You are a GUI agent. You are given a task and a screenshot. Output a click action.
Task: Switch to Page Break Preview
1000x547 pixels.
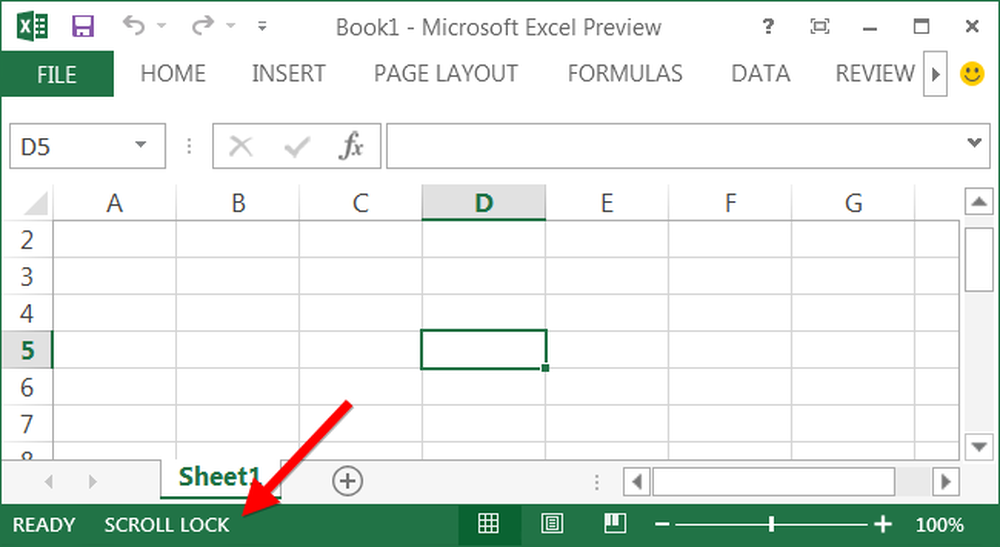pyautogui.click(x=615, y=524)
